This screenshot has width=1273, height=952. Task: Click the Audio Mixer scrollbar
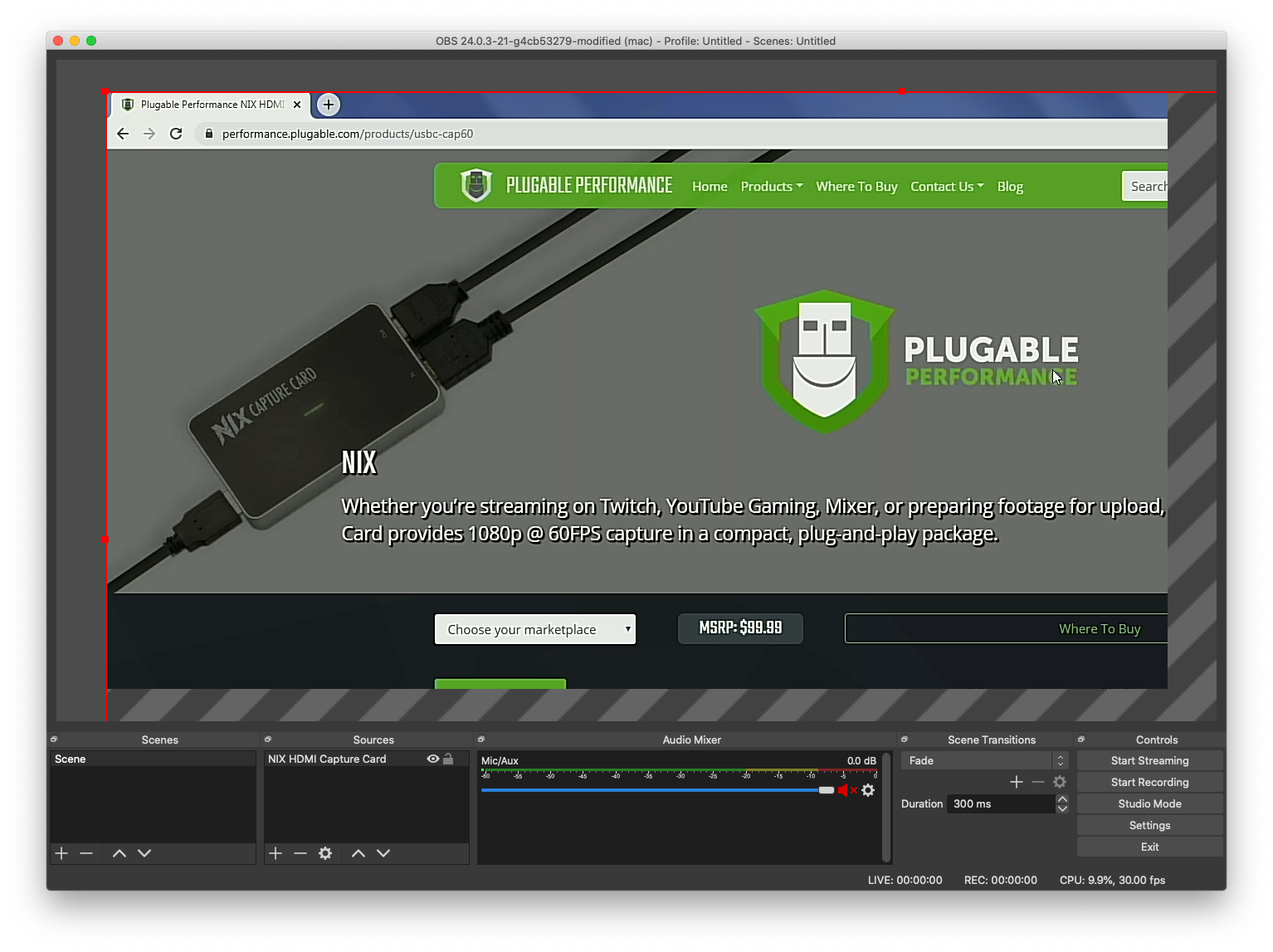point(886,807)
